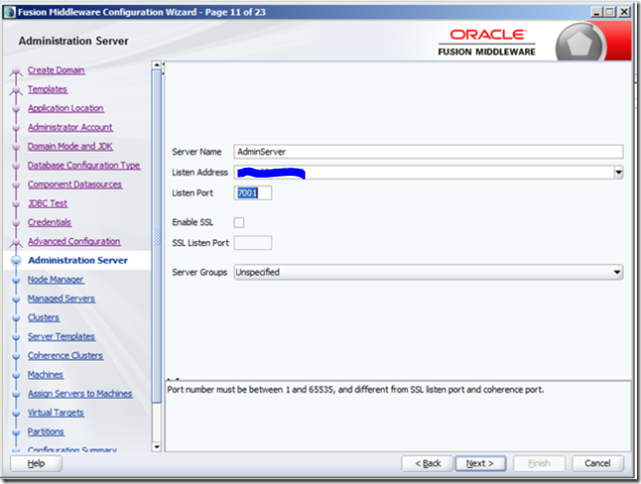
Task: Click the Server Groups label
Action: [x=199, y=272]
